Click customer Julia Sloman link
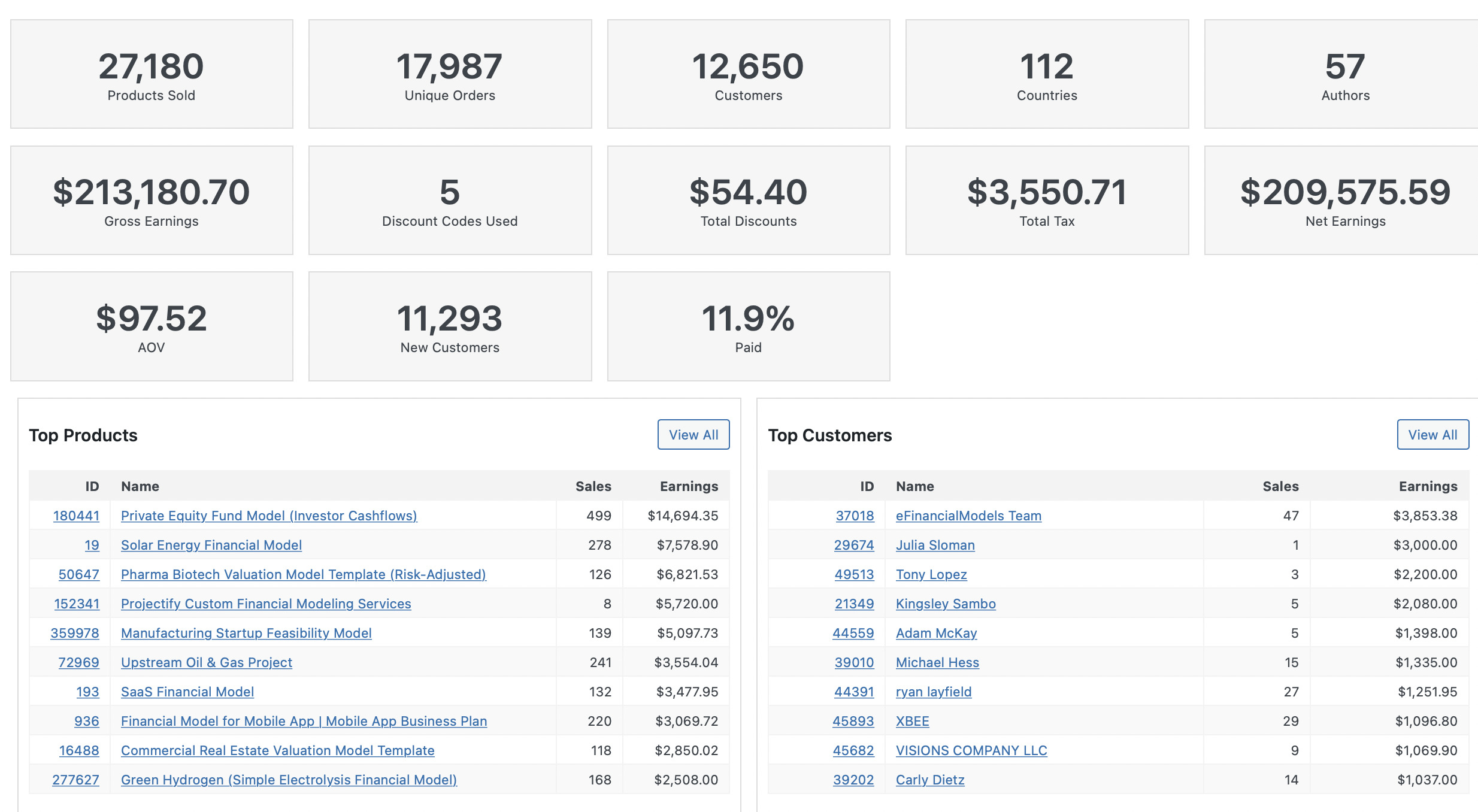Viewport: 1478px width, 812px height. [935, 545]
